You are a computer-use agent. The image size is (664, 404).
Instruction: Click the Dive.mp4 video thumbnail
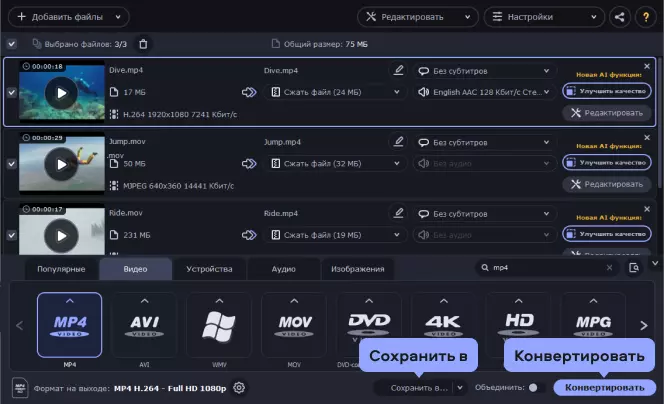62,92
